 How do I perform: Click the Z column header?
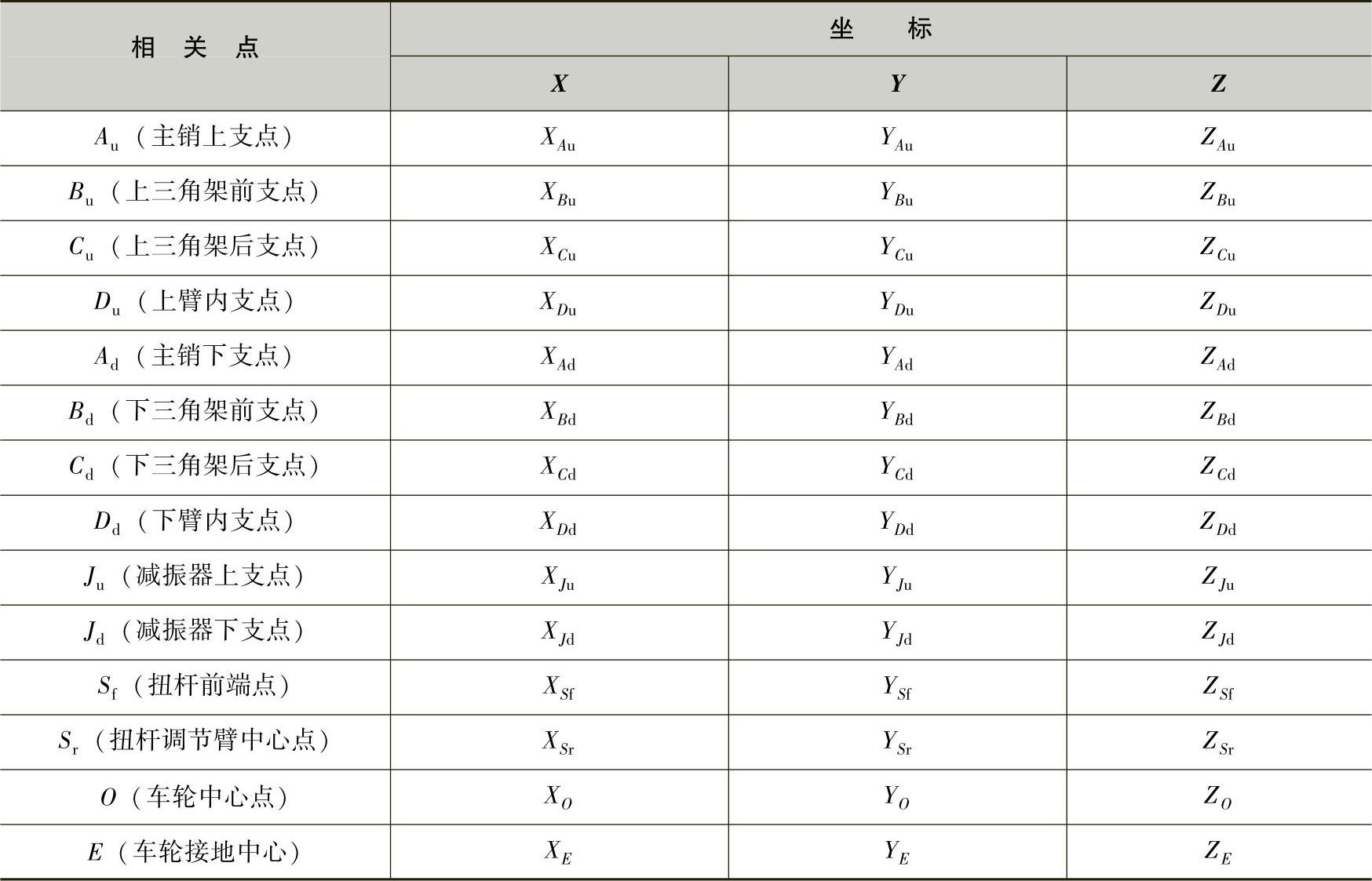pyautogui.click(x=1219, y=83)
